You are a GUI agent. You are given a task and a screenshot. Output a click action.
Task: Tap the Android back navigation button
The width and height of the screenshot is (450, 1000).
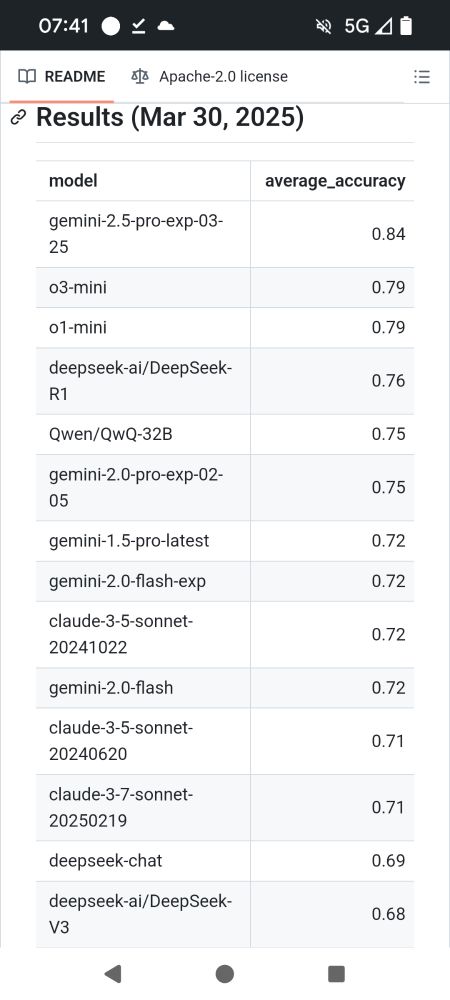pyautogui.click(x=113, y=973)
